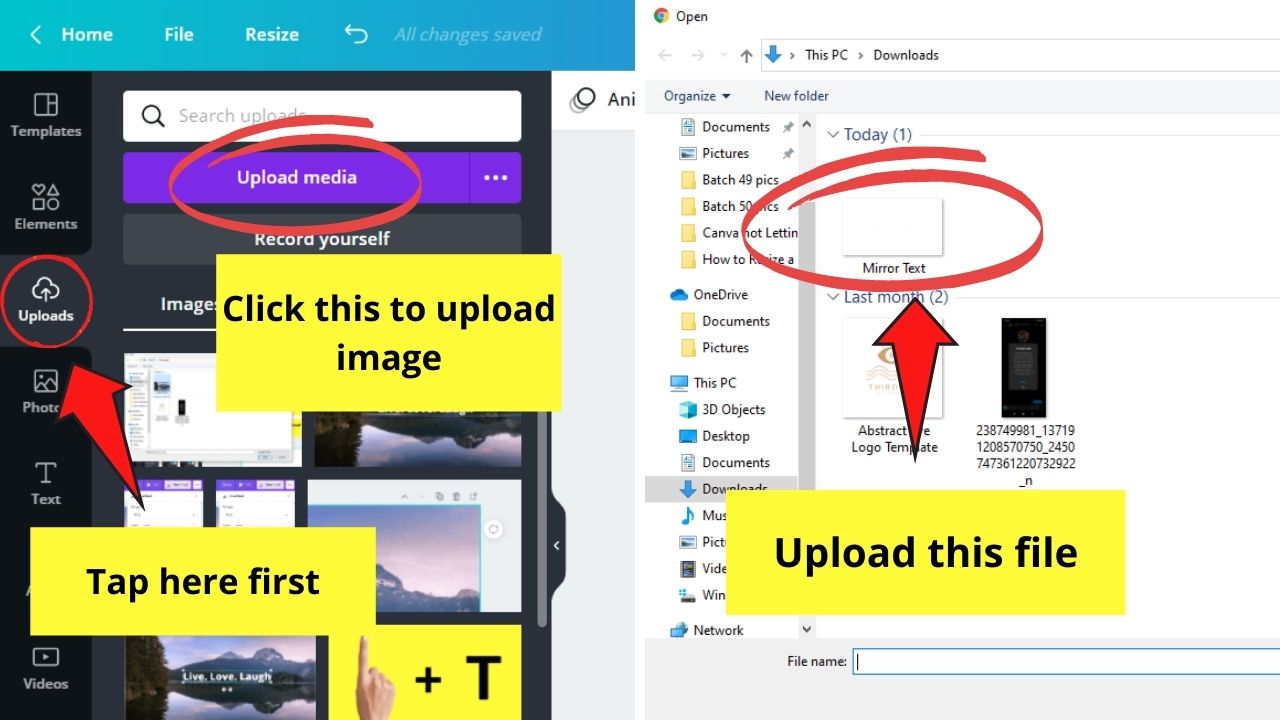
Task: Open the Videos sidebar panel
Action: (45, 669)
